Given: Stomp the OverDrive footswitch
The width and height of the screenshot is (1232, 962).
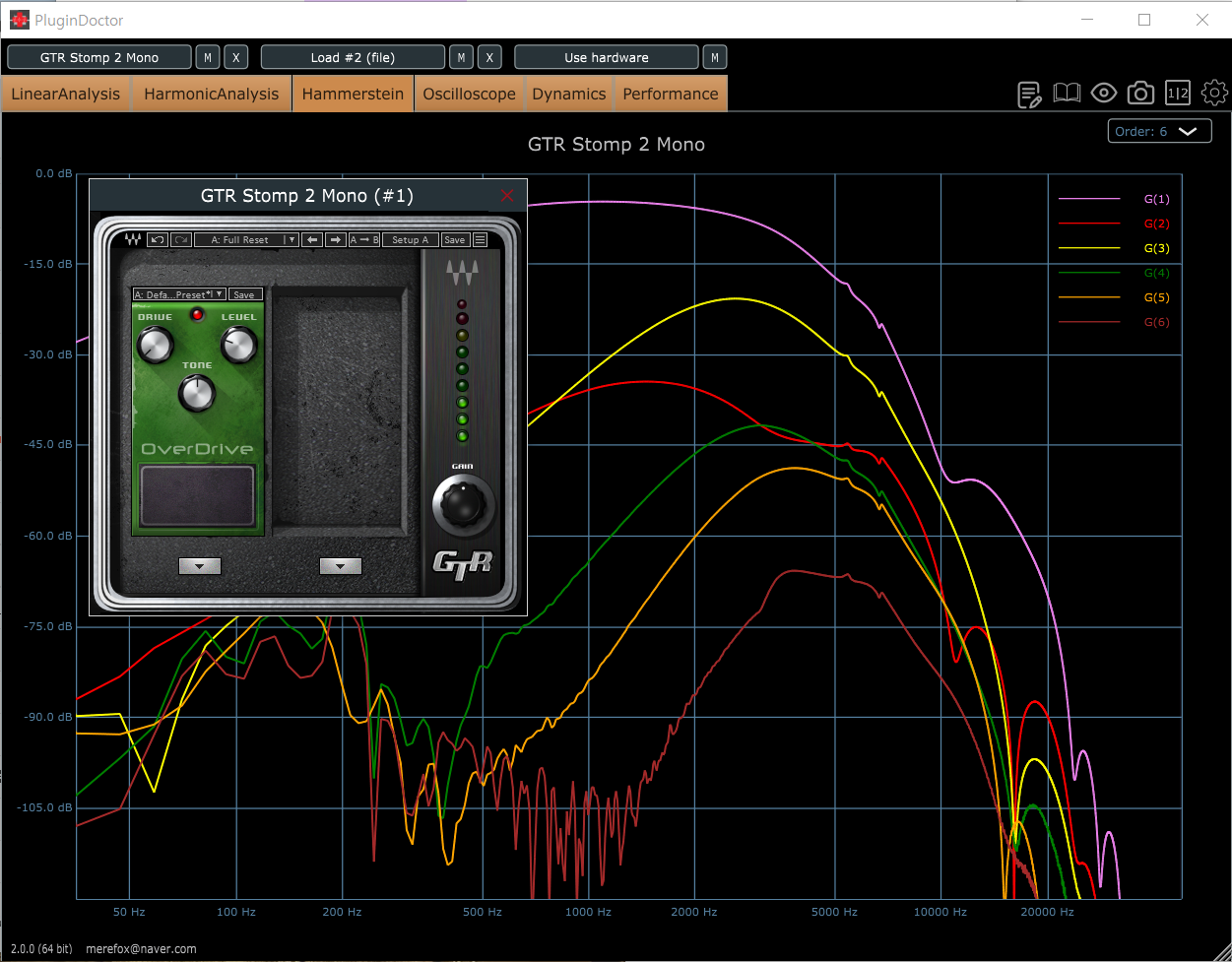Looking at the screenshot, I should pos(198,496).
